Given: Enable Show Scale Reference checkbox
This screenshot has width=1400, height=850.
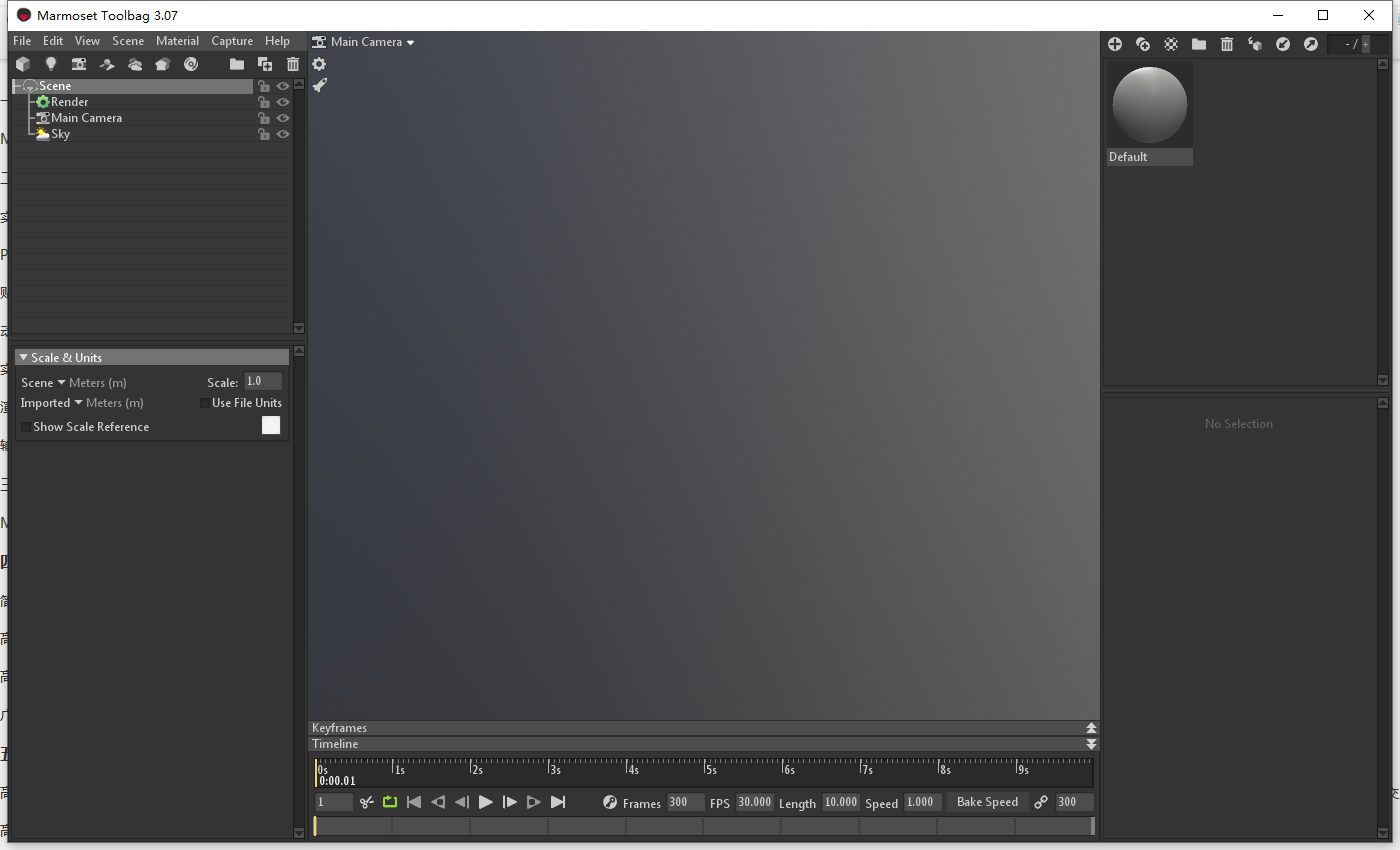Looking at the screenshot, I should point(25,427).
